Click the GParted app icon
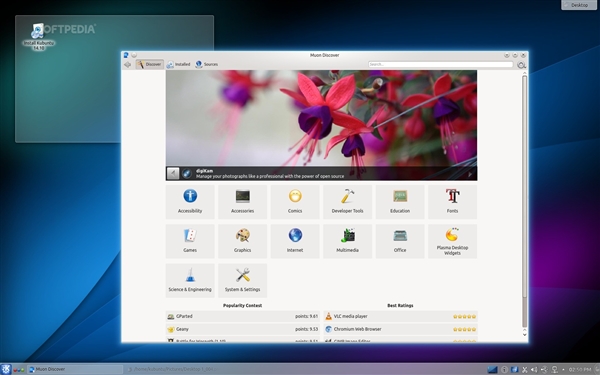600x375 pixels. [x=171, y=316]
